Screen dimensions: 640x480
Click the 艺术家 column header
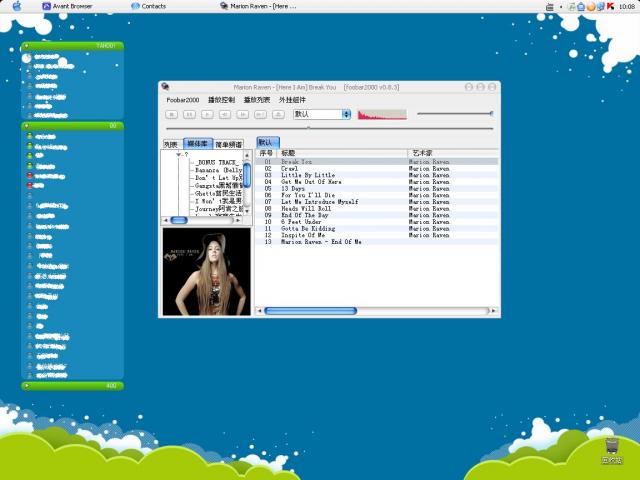tap(453, 153)
